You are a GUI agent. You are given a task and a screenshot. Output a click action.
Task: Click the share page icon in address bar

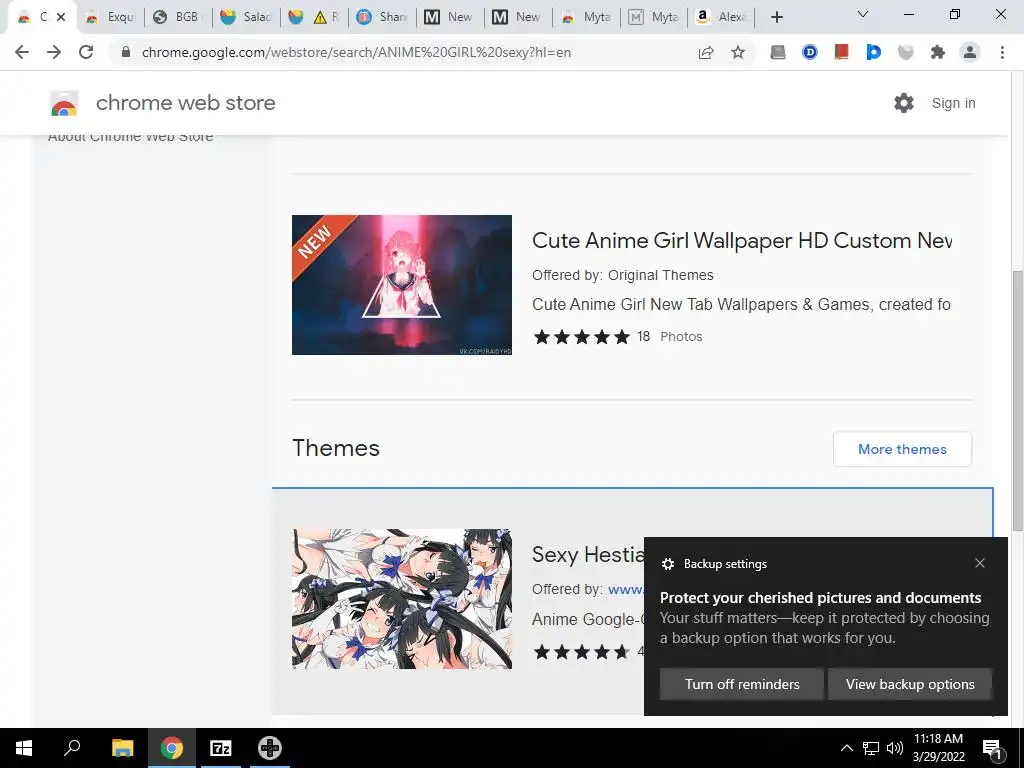(x=706, y=53)
